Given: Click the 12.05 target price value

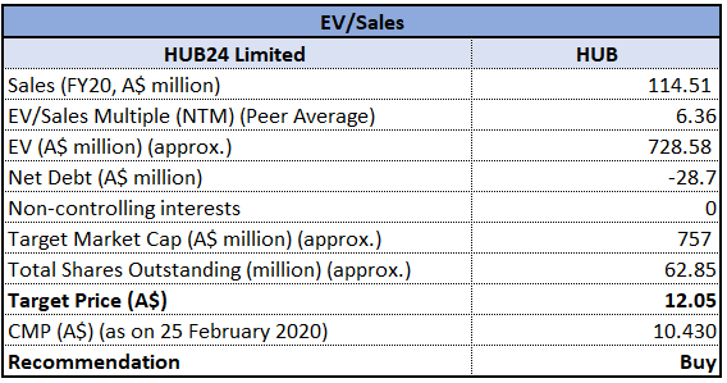Looking at the screenshot, I should (x=690, y=300).
